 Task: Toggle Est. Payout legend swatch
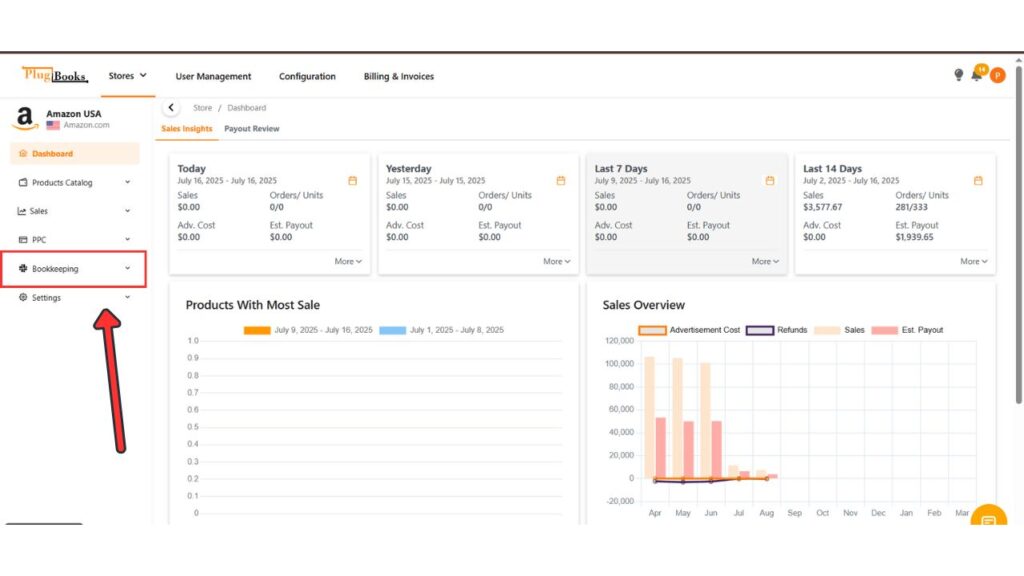click(x=884, y=330)
